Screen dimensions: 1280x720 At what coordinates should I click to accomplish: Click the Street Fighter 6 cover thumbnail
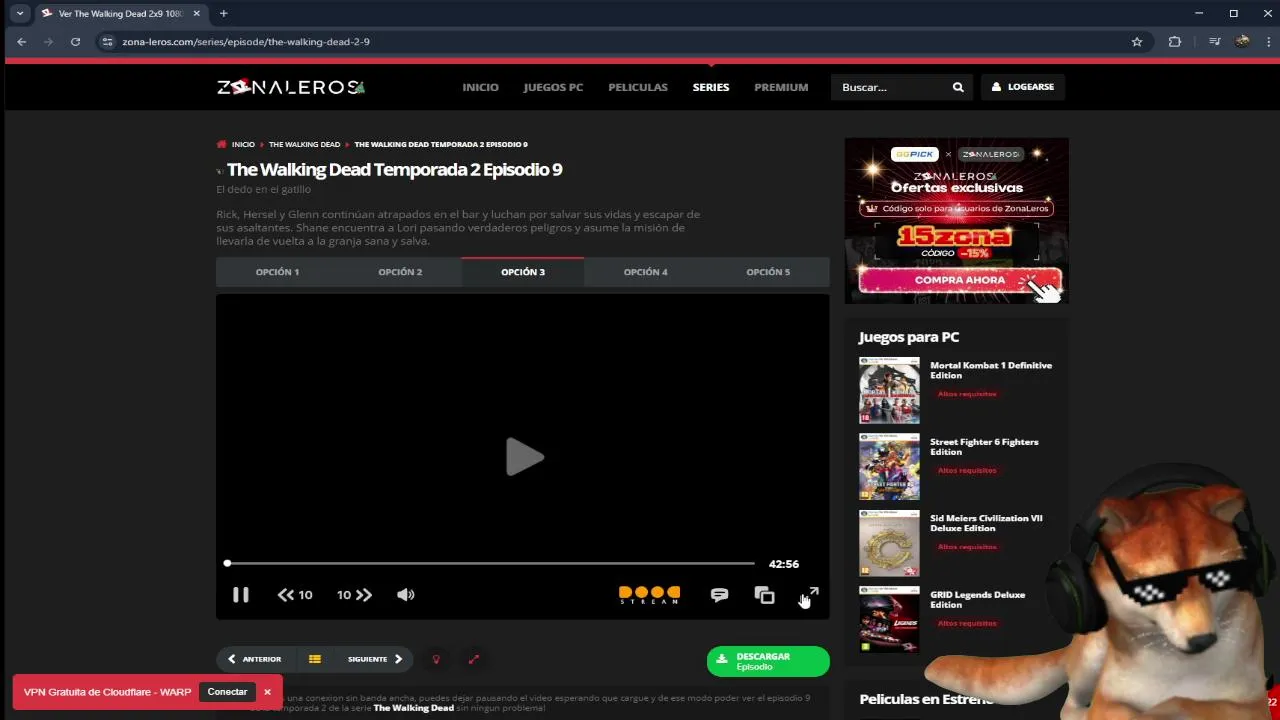click(x=889, y=467)
